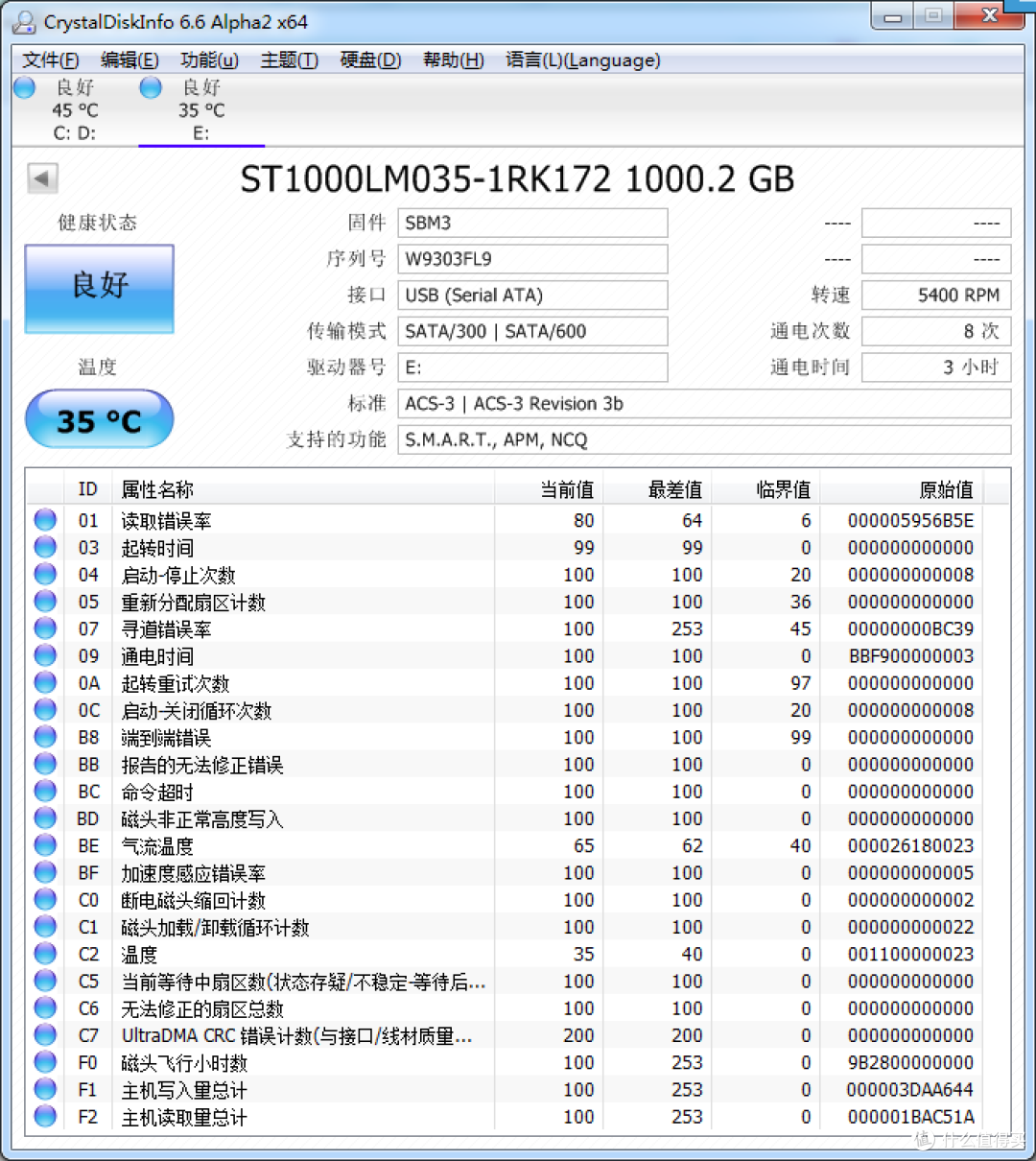The height and width of the screenshot is (1161, 1036).
Task: Open the 编辑(E) menu
Action: point(129,59)
